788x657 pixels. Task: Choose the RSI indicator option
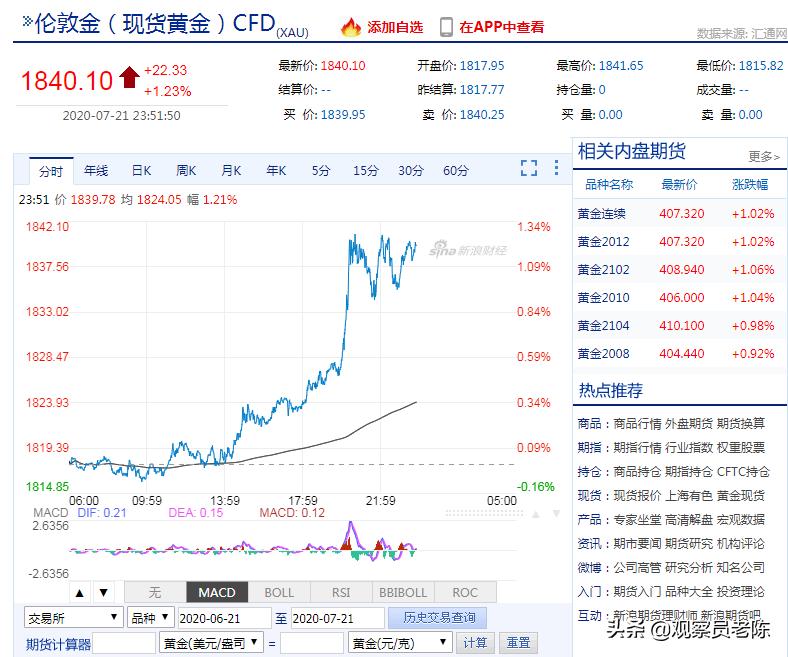[341, 592]
